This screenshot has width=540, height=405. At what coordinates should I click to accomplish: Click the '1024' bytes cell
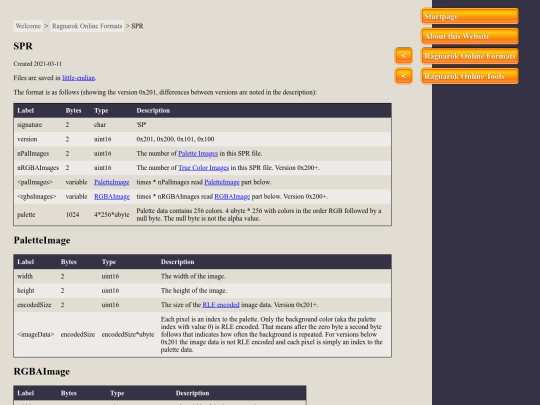click(x=72, y=215)
